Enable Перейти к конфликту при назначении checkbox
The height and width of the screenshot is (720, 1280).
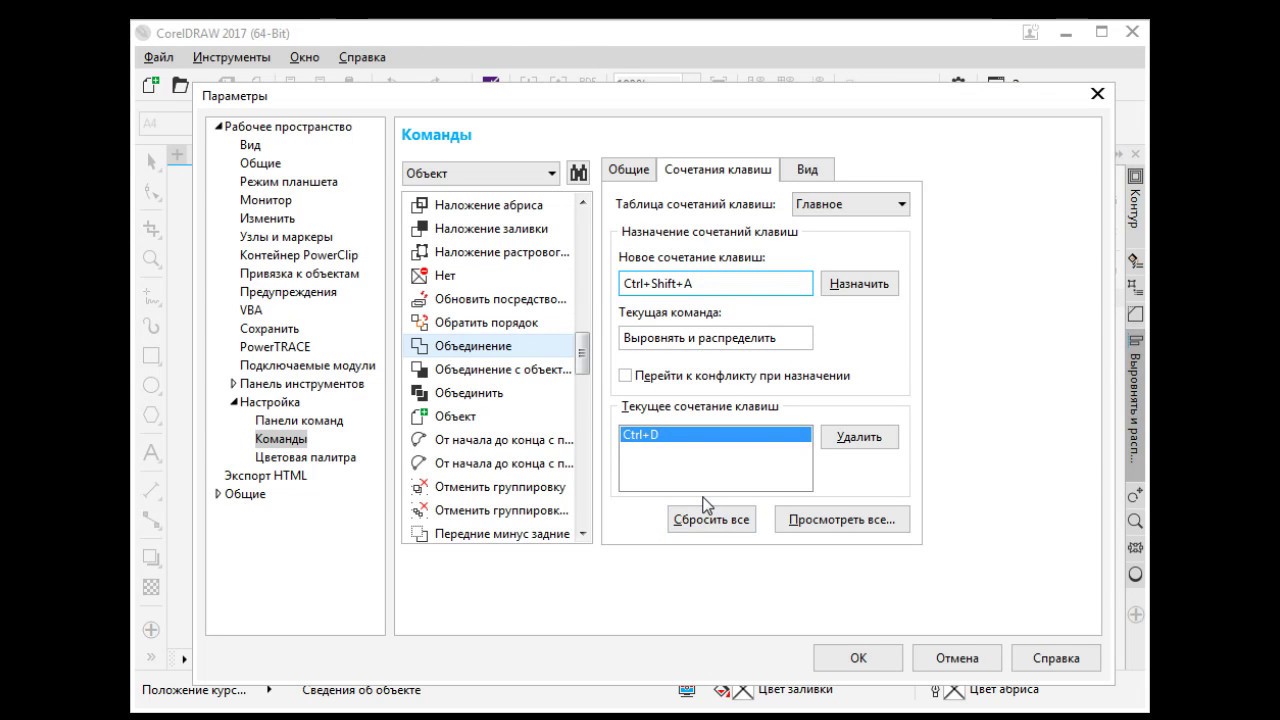pyautogui.click(x=625, y=376)
